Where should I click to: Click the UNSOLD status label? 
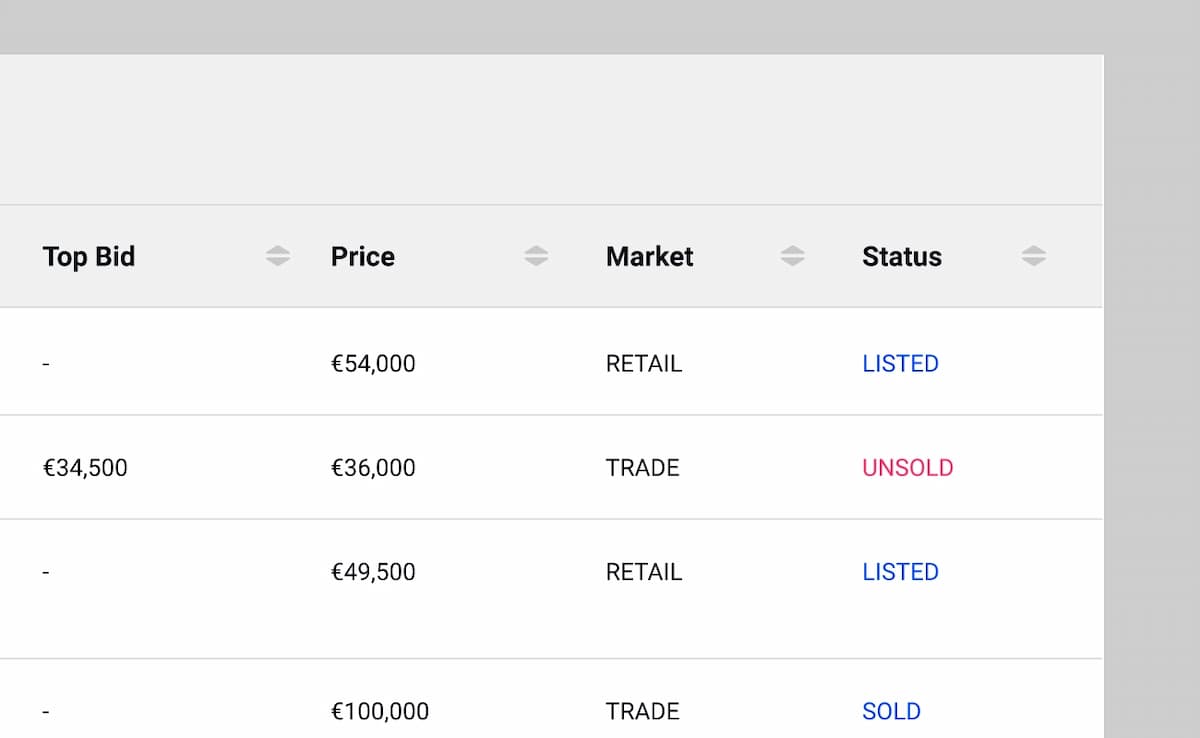click(x=908, y=467)
